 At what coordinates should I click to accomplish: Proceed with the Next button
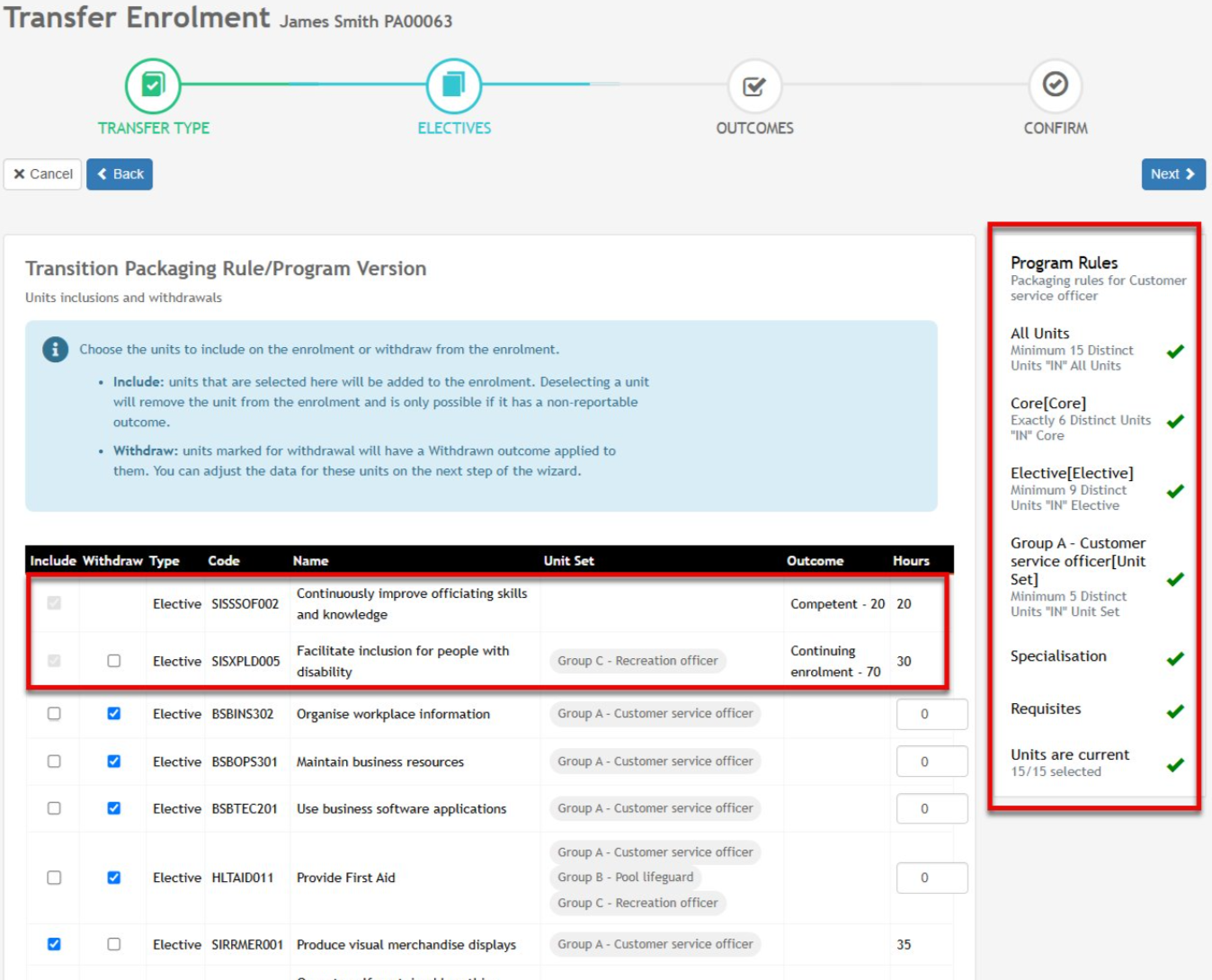point(1173,174)
